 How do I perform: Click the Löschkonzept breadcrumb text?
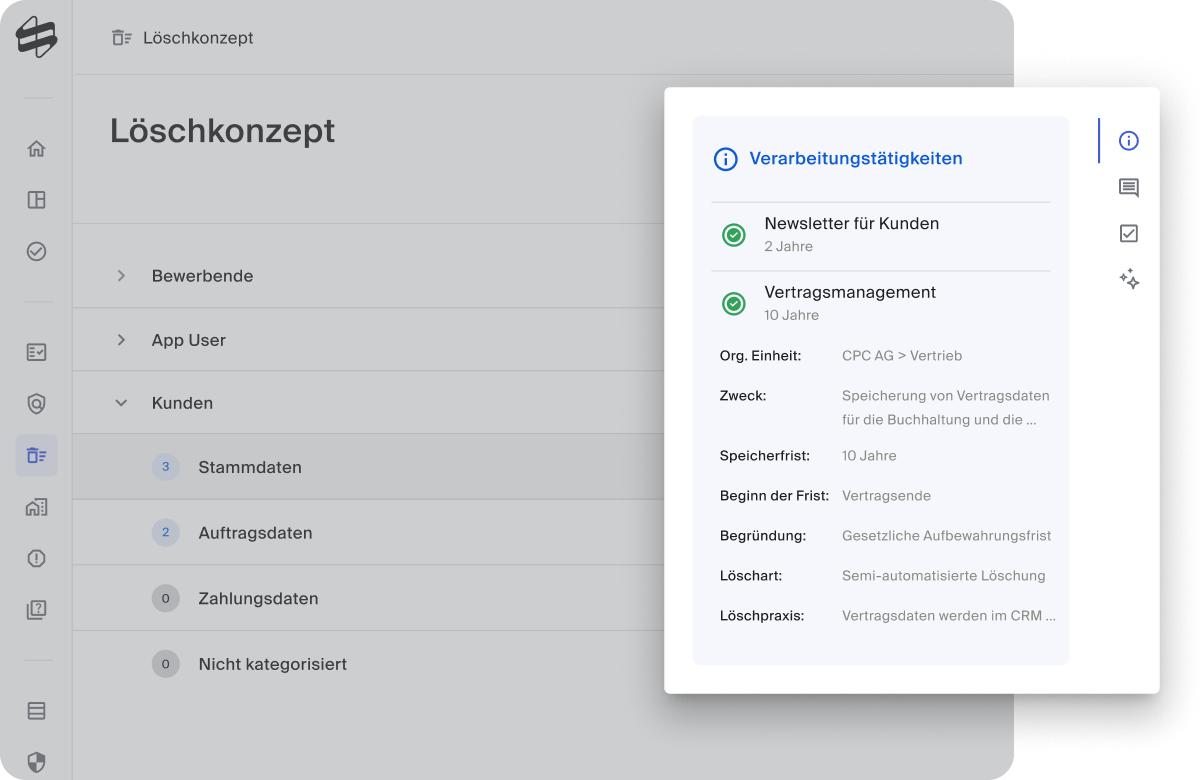(x=198, y=38)
